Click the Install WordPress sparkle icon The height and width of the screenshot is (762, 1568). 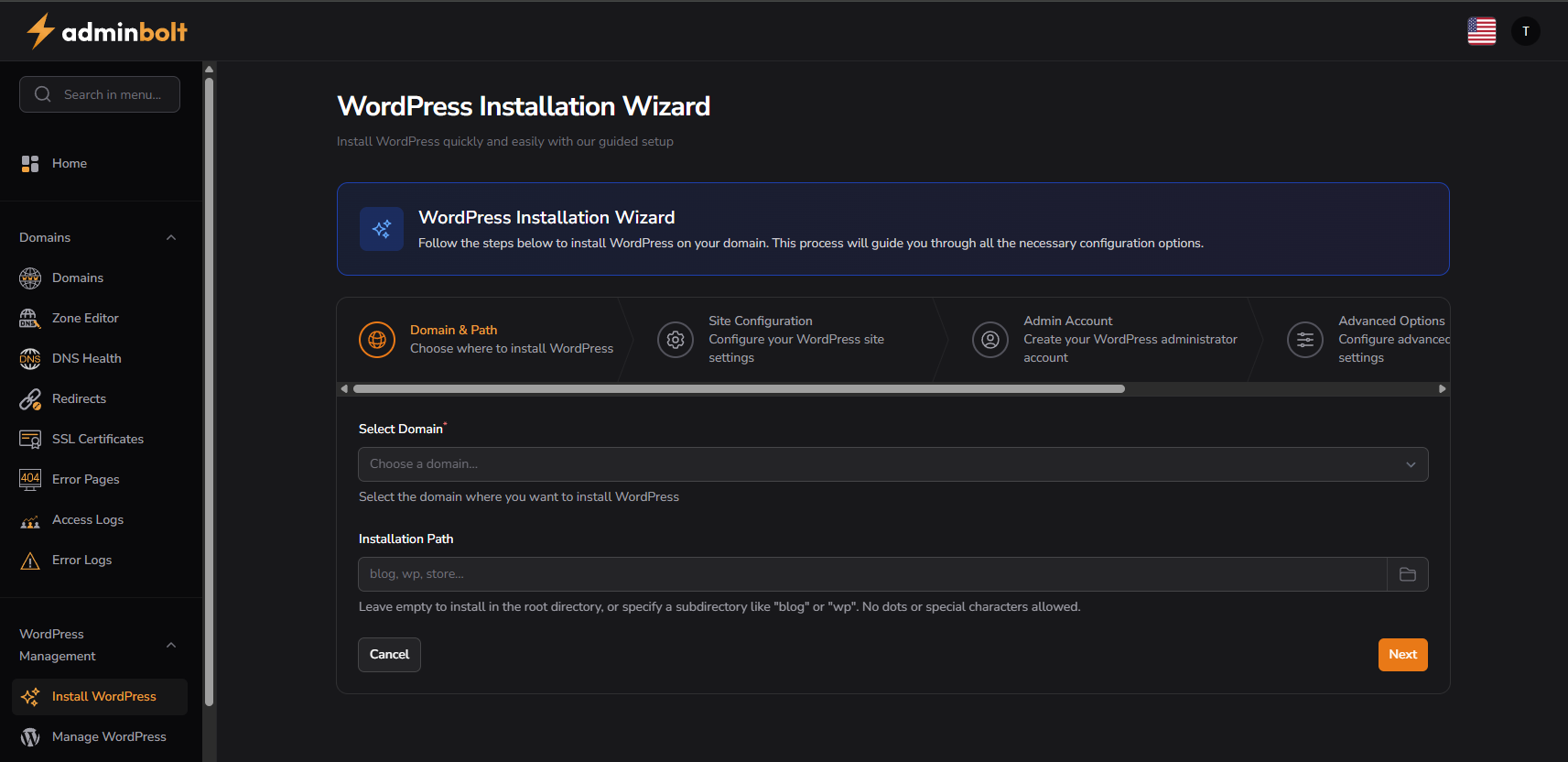30,696
